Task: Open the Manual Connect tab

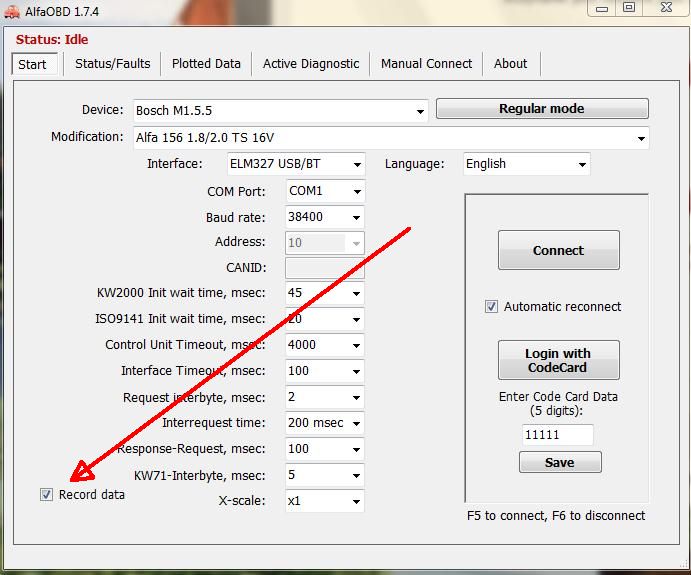Action: [x=426, y=64]
